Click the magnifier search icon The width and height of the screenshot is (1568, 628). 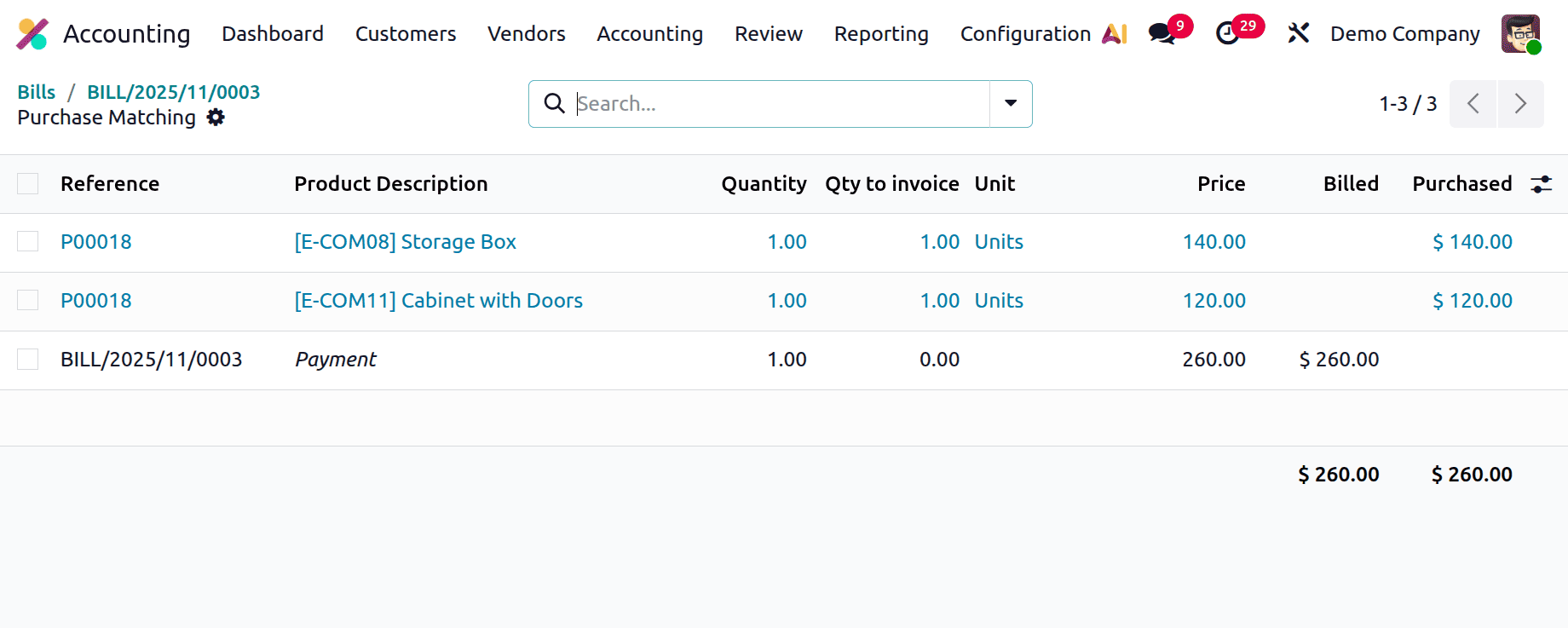coord(555,104)
